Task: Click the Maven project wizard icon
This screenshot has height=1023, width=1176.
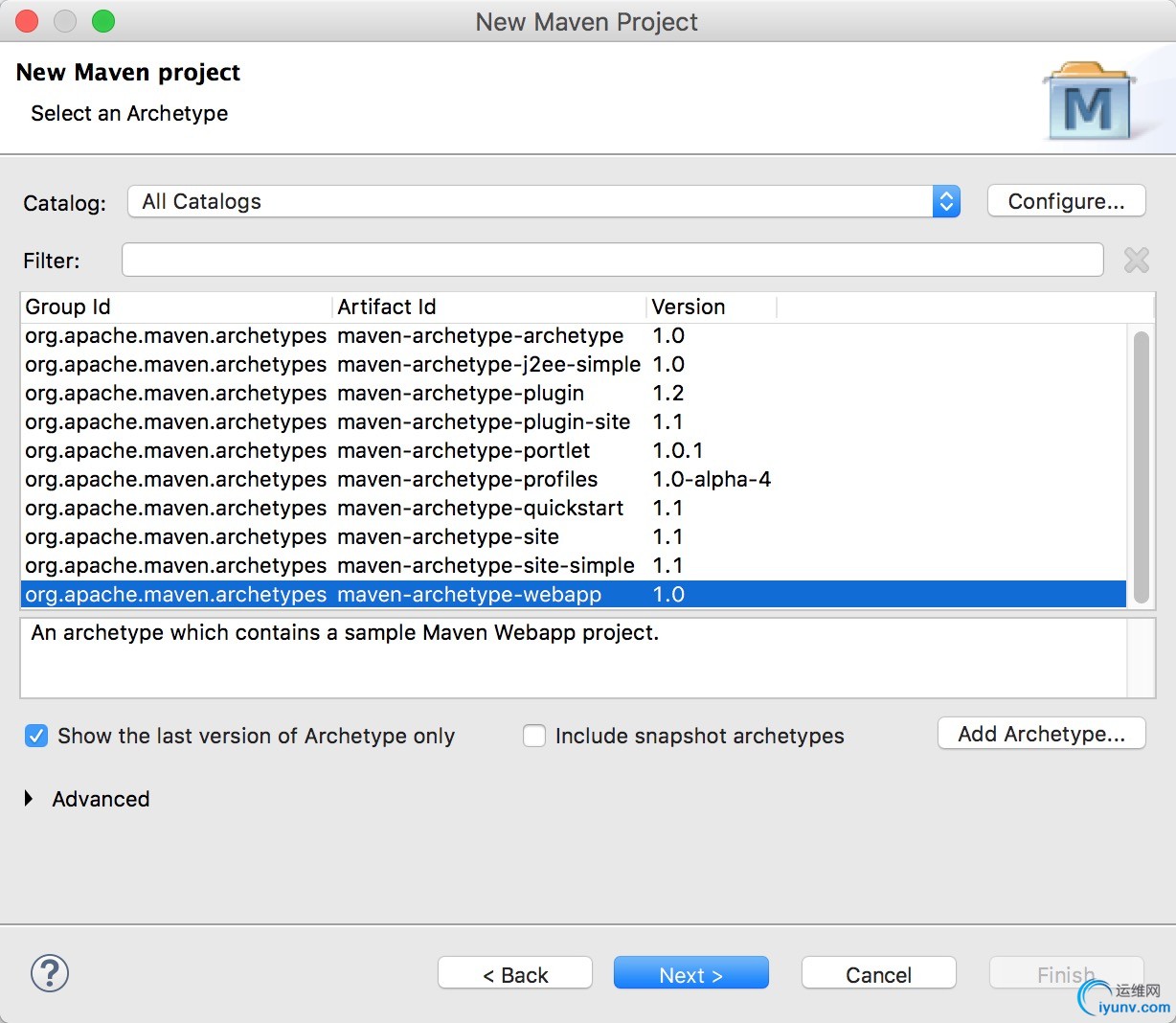Action: point(1088,102)
